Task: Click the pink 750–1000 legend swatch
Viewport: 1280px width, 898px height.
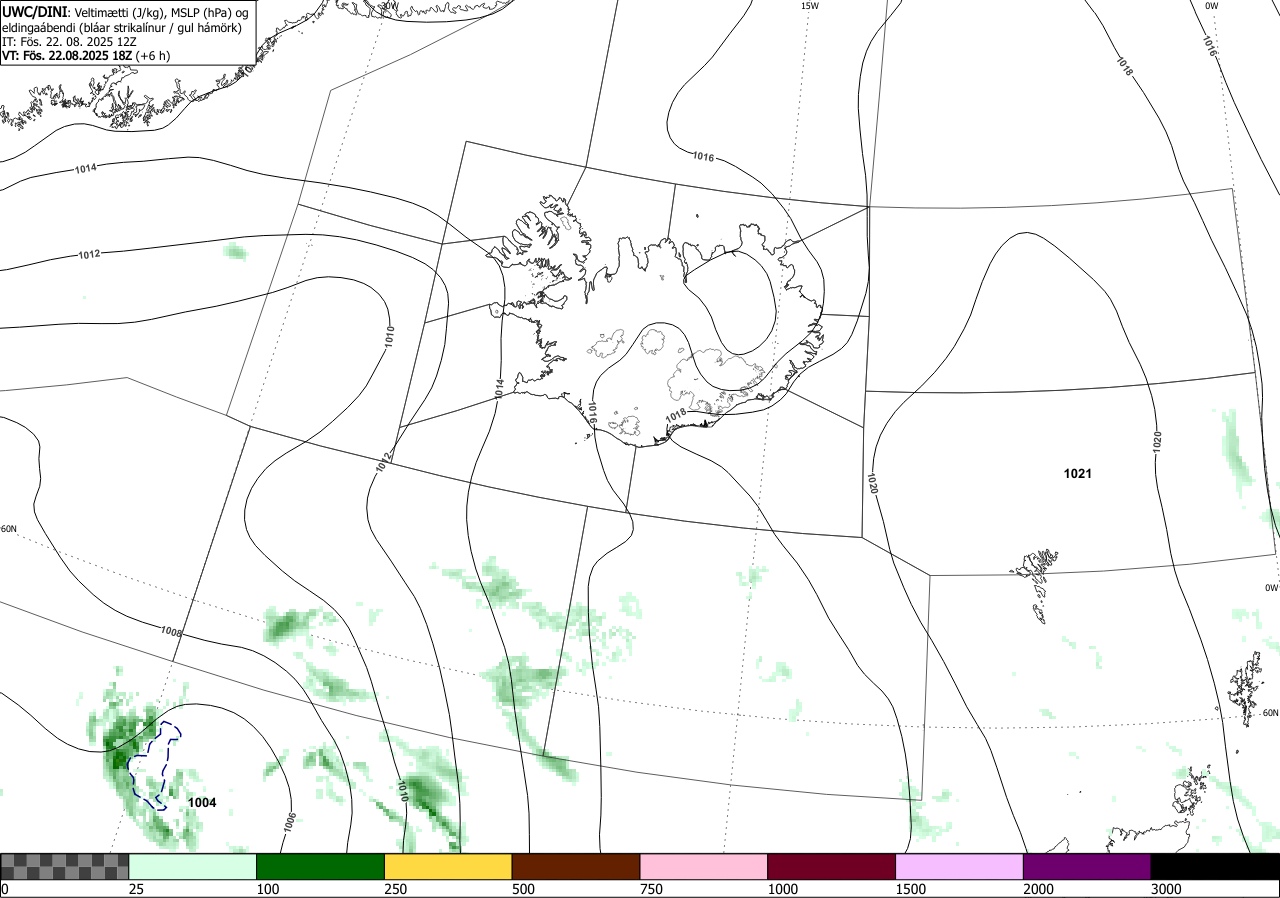Action: point(704,866)
